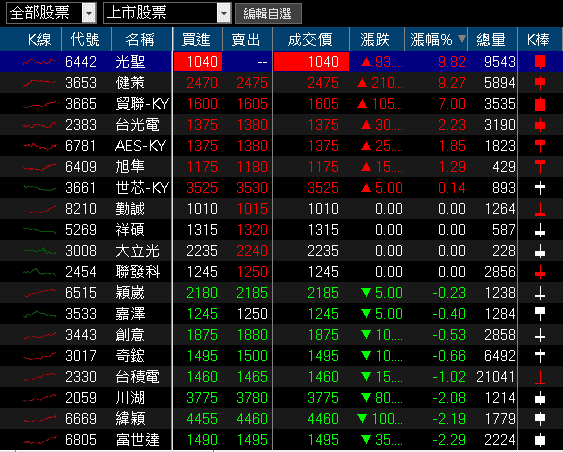Click the K線 column header
The image size is (563, 452).
coord(31,39)
